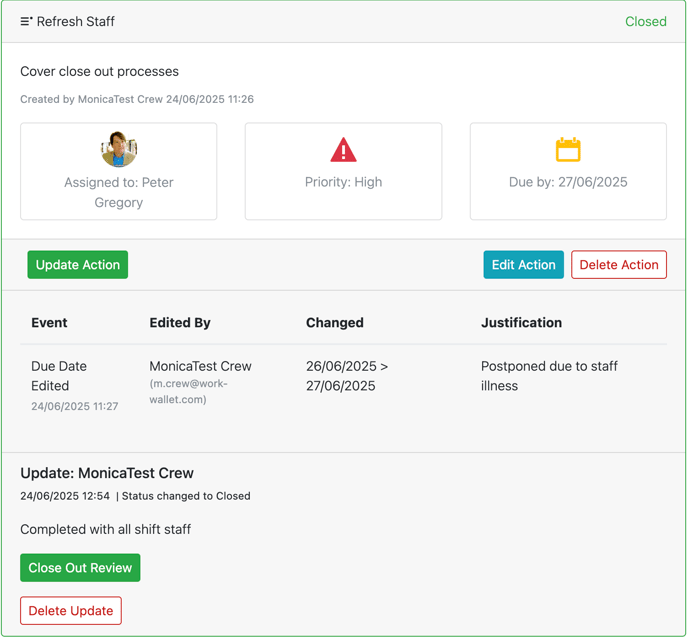Click the list icon beside Refresh Staff
Viewport: 688px width, 639px height.
(26, 21)
